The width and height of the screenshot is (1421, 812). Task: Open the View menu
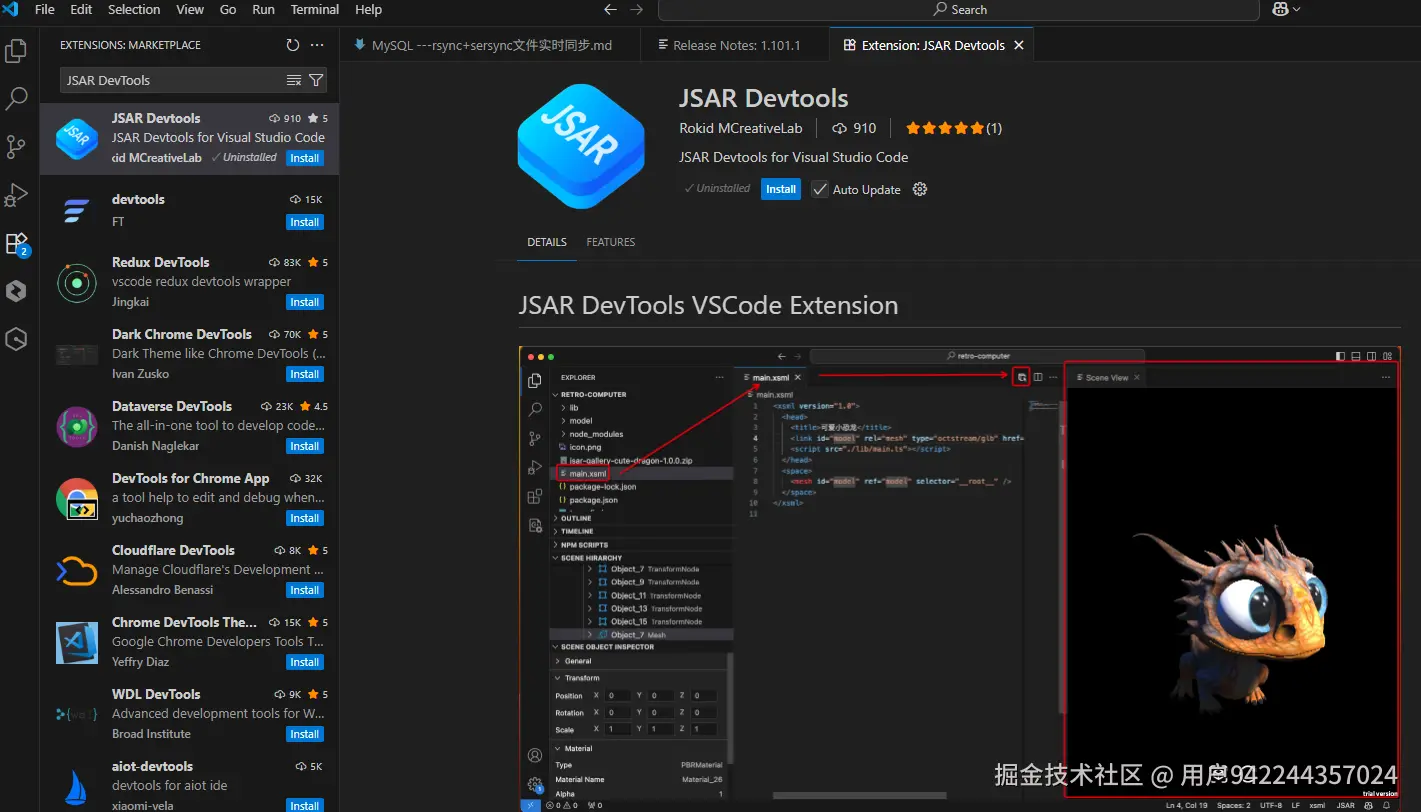(x=190, y=9)
